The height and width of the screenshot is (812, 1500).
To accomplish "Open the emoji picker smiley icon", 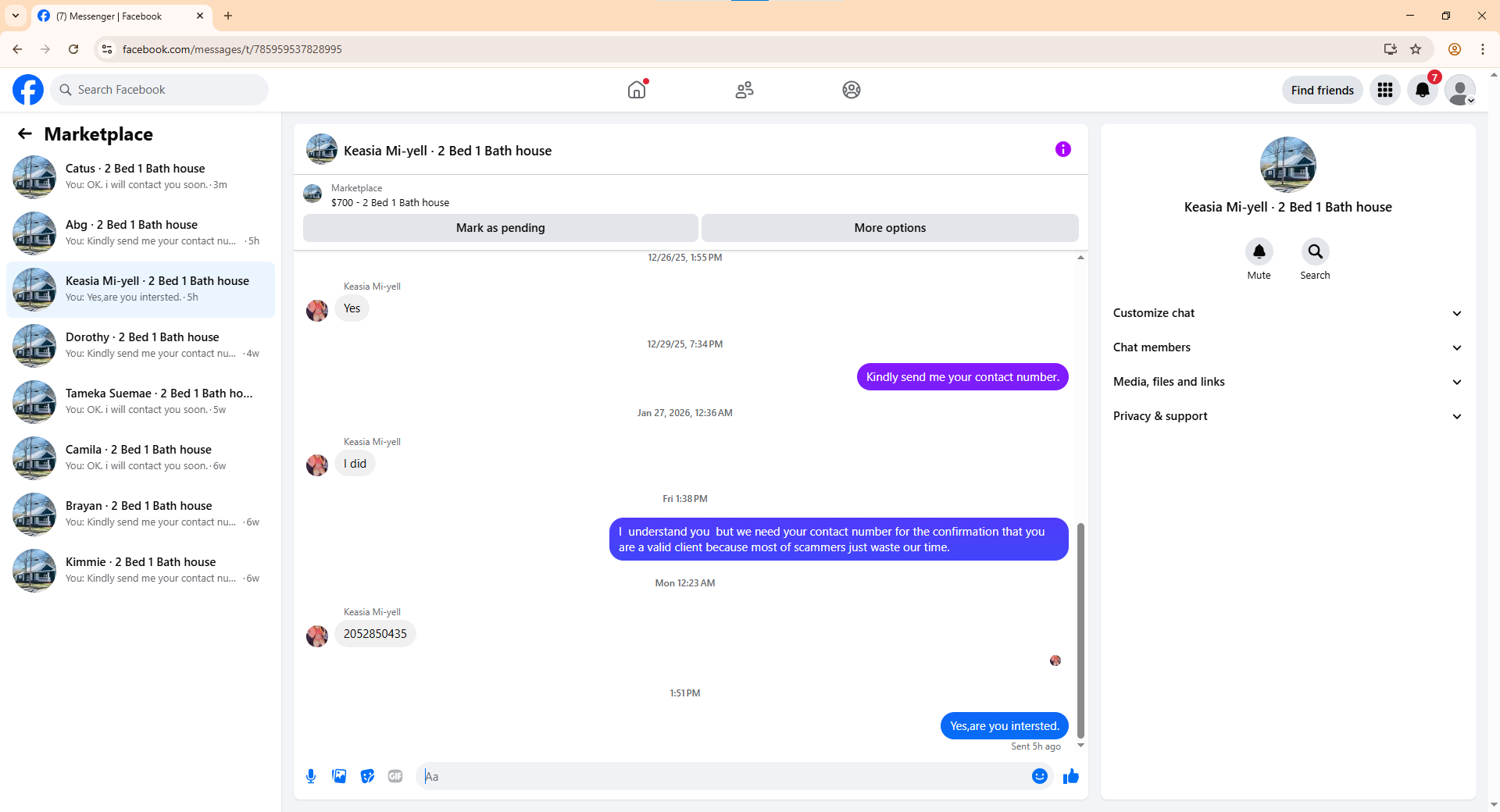I will (x=1039, y=776).
